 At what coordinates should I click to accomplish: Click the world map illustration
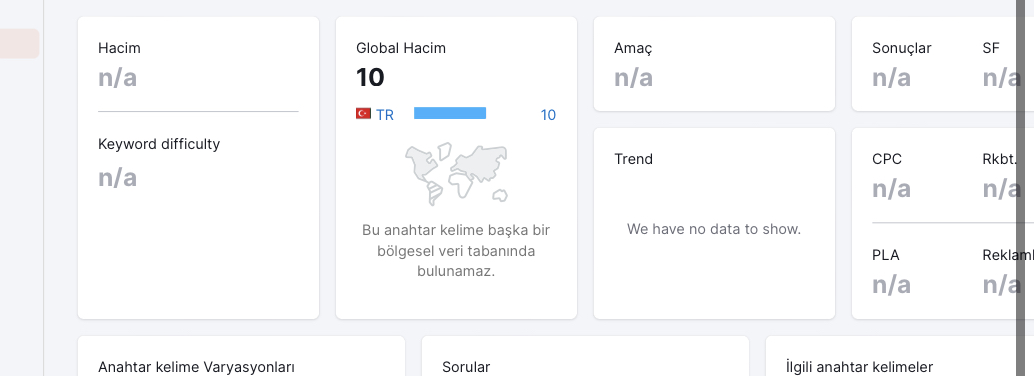456,173
